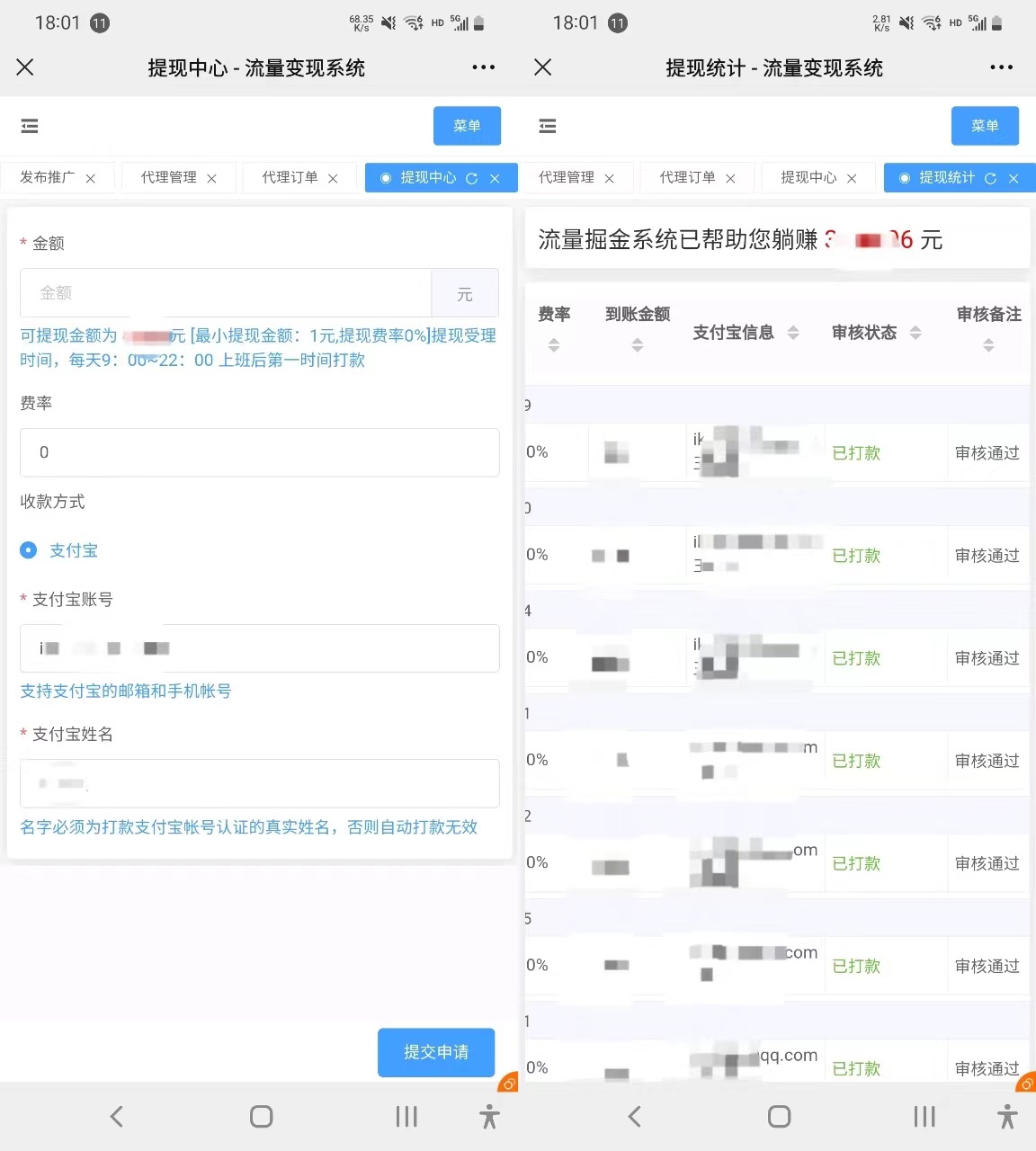The width and height of the screenshot is (1036, 1151).
Task: Refresh the 提现统计 tab with reload icon
Action: point(990,179)
